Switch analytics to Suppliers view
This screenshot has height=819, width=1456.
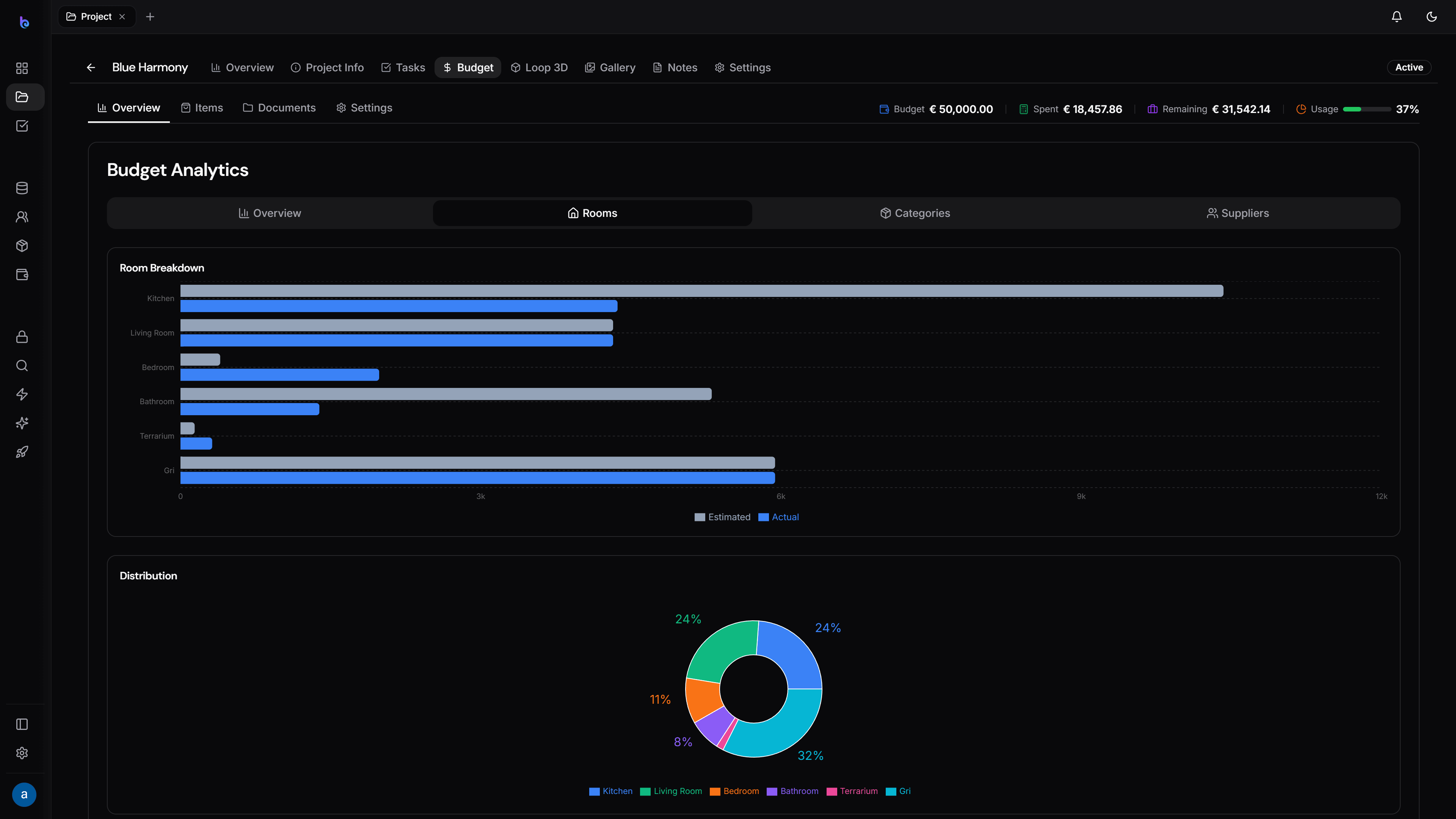click(x=1238, y=213)
